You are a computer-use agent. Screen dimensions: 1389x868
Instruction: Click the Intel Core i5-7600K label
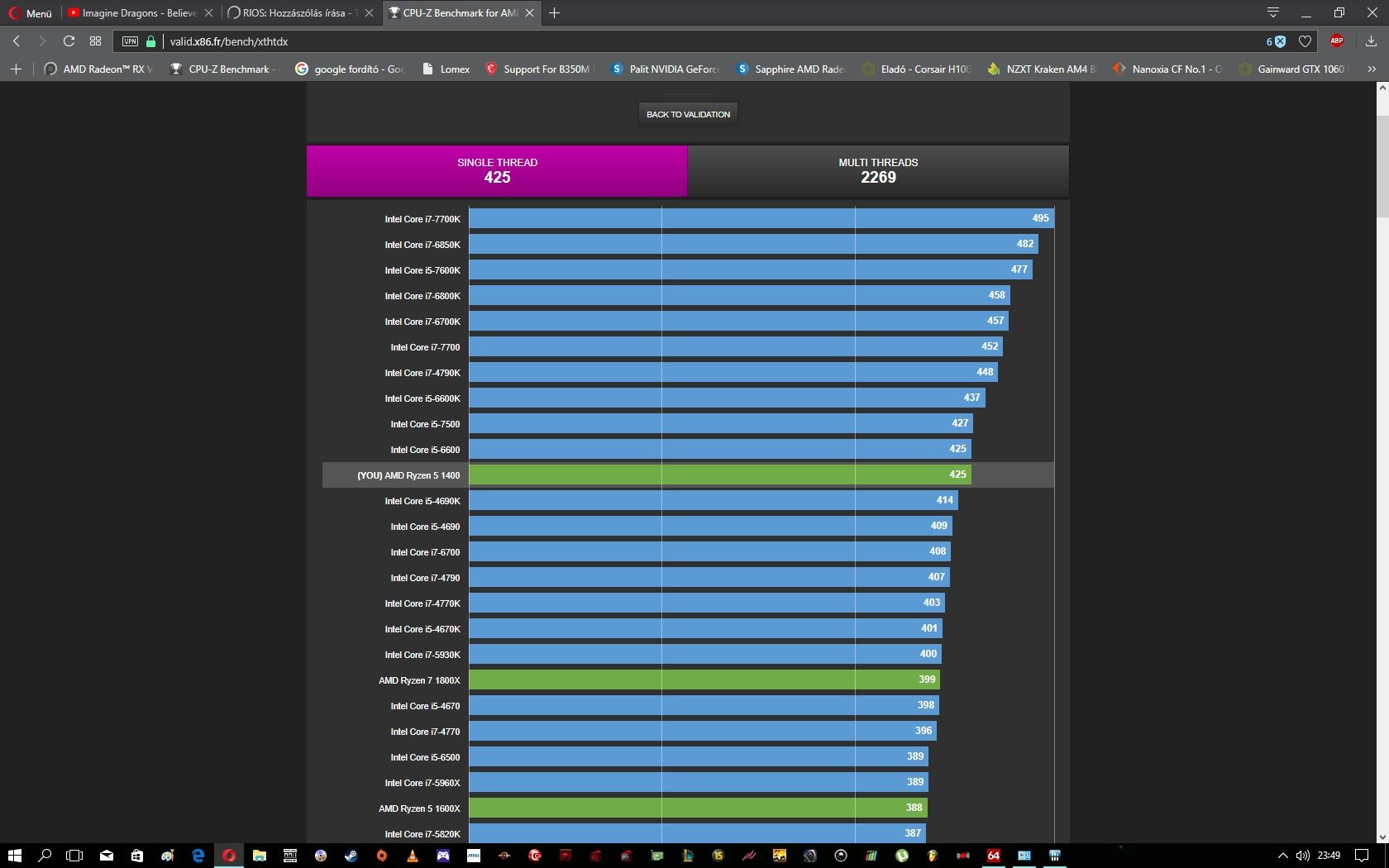tap(422, 270)
